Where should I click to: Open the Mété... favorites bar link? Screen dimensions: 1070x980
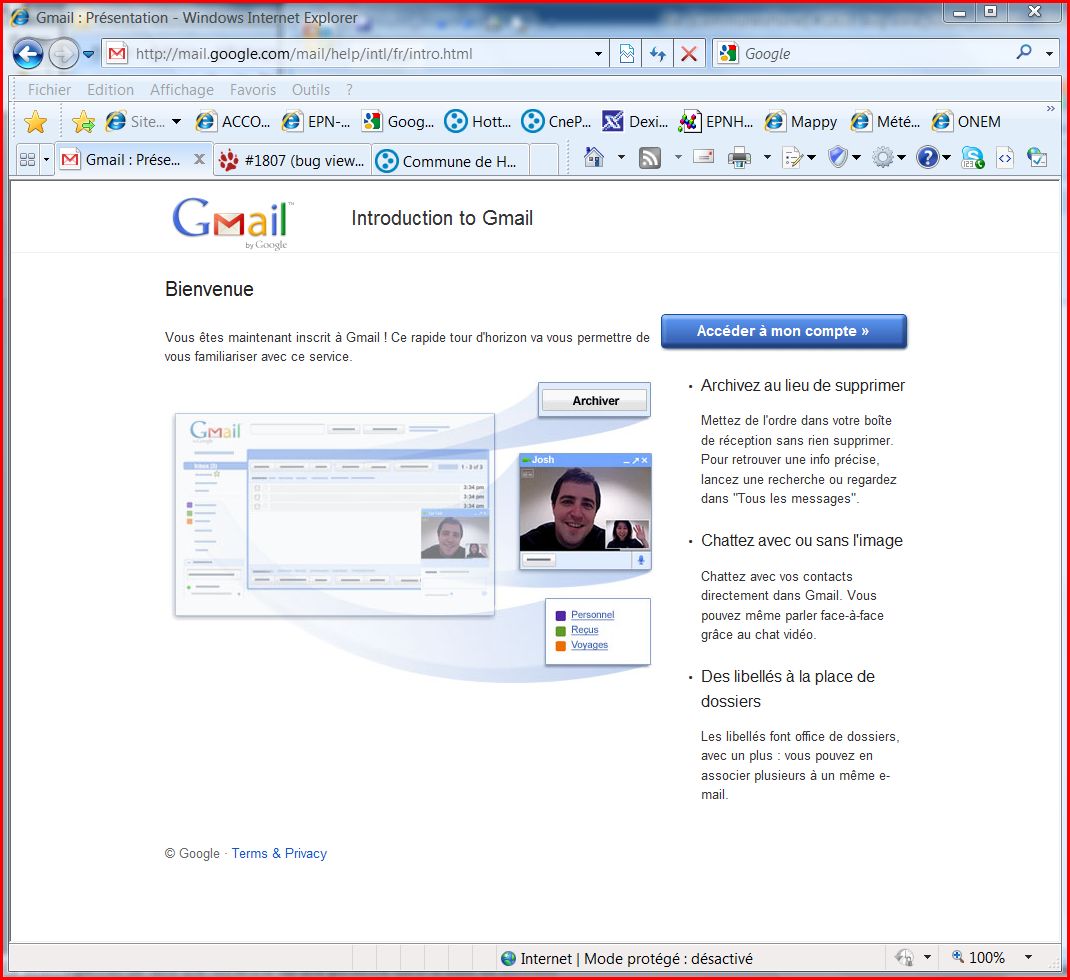tap(885, 122)
